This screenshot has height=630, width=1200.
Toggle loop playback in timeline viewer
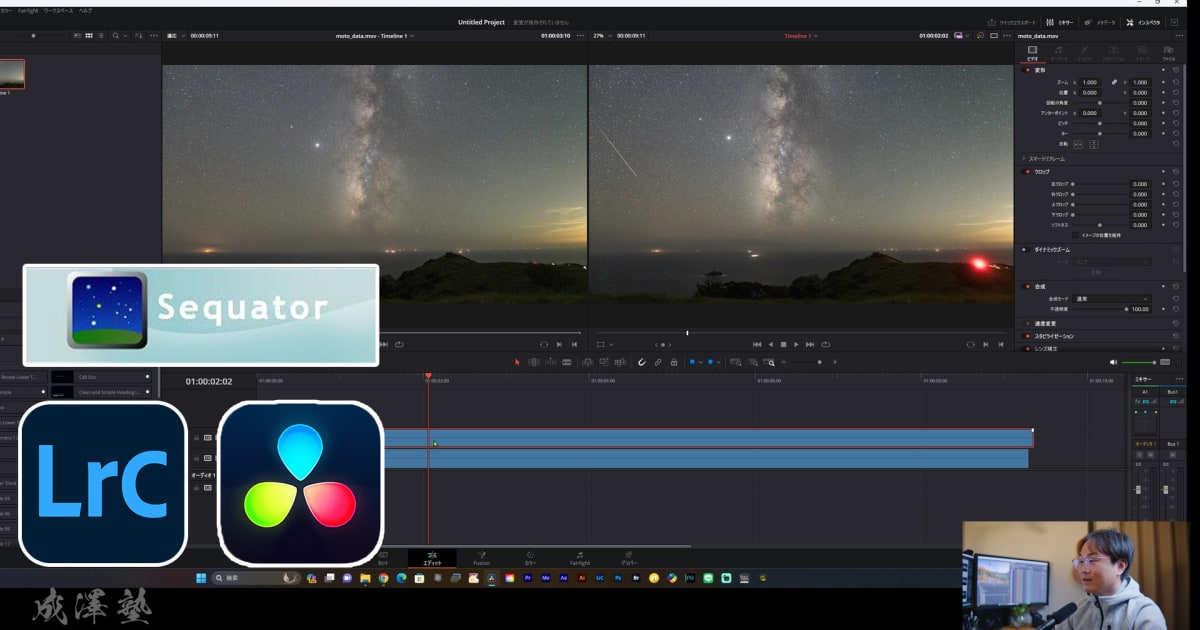tap(826, 344)
